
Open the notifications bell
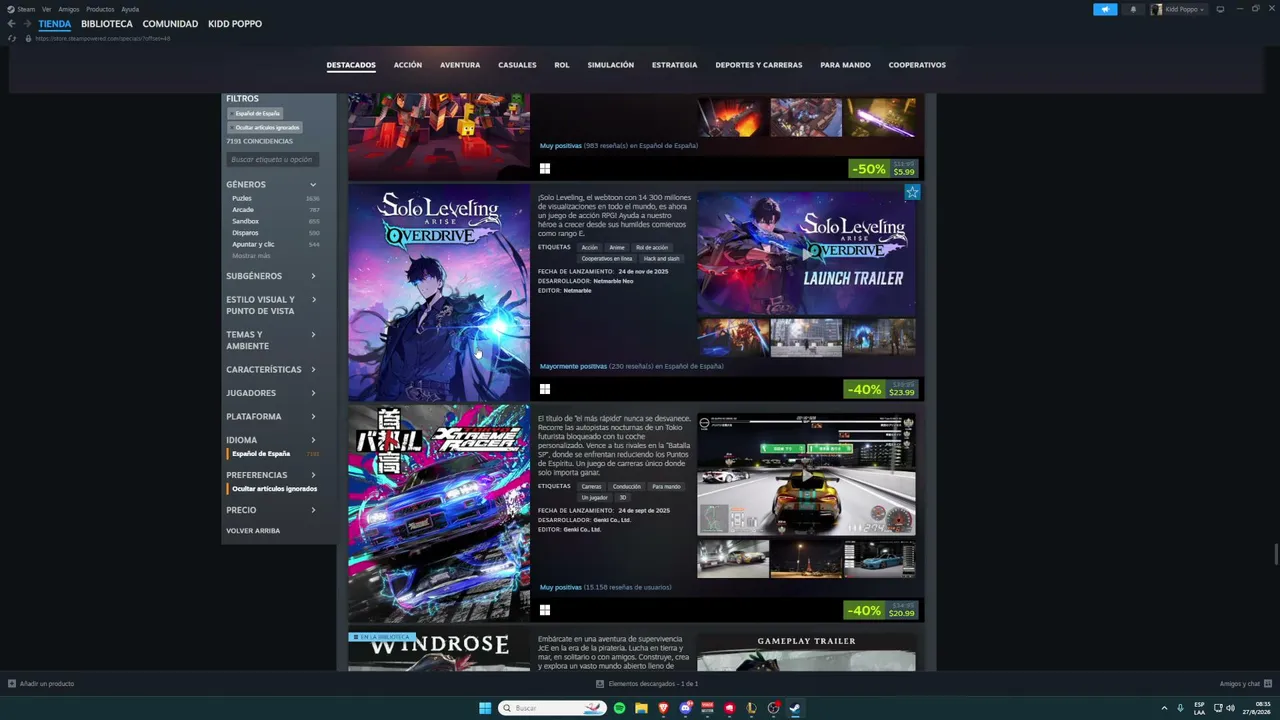[x=1133, y=9]
